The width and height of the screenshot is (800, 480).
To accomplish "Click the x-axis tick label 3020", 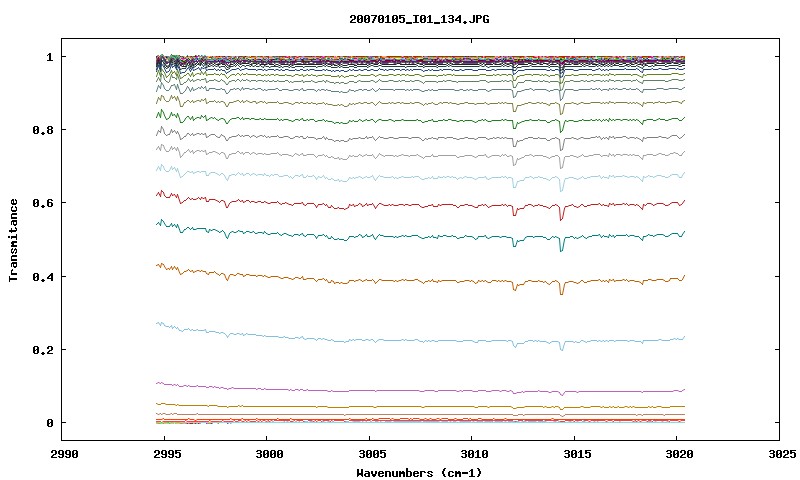I will tap(679, 454).
